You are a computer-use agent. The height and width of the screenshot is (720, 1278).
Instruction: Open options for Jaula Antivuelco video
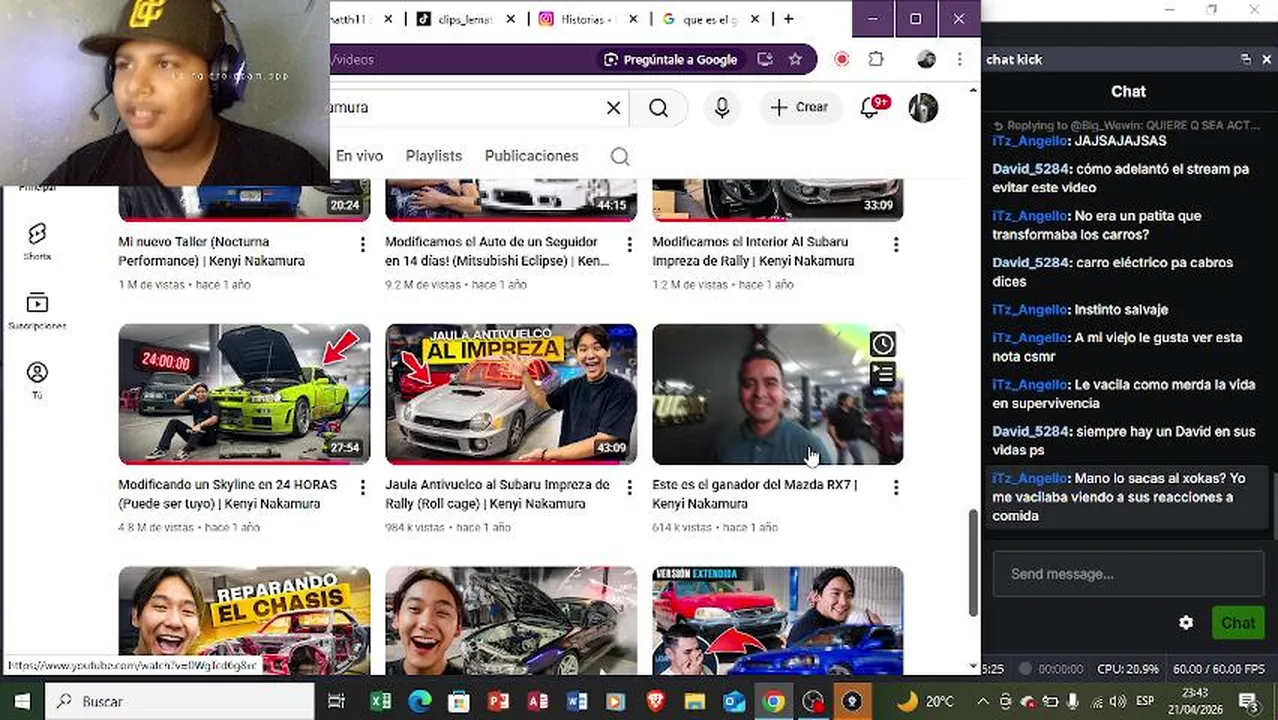point(629,487)
